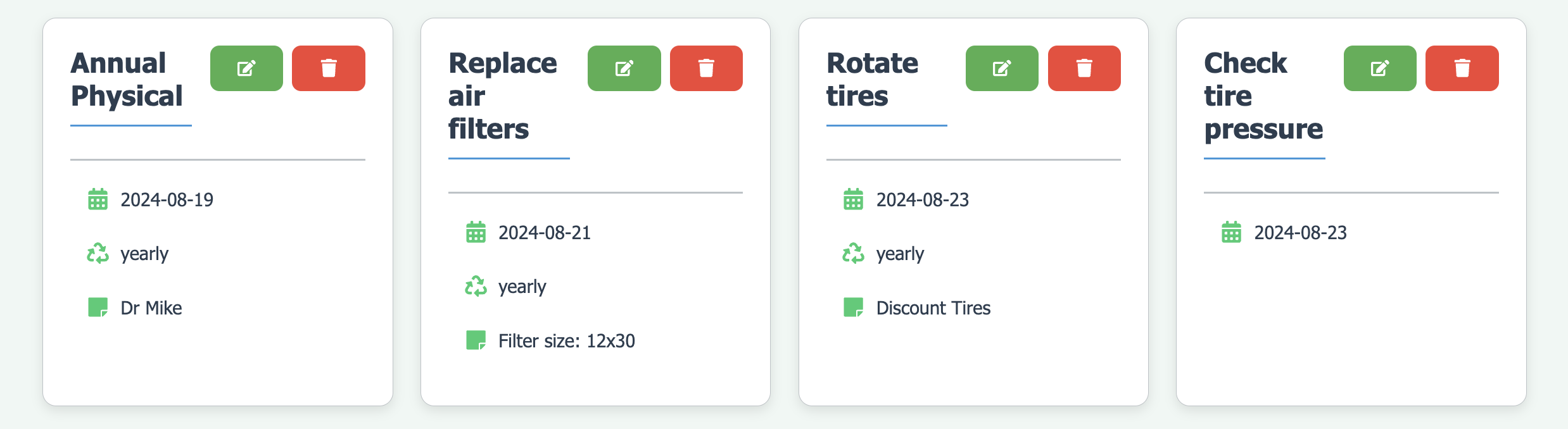This screenshot has height=429, width=1568.
Task: Delete the Replace air filters card
Action: [706, 68]
